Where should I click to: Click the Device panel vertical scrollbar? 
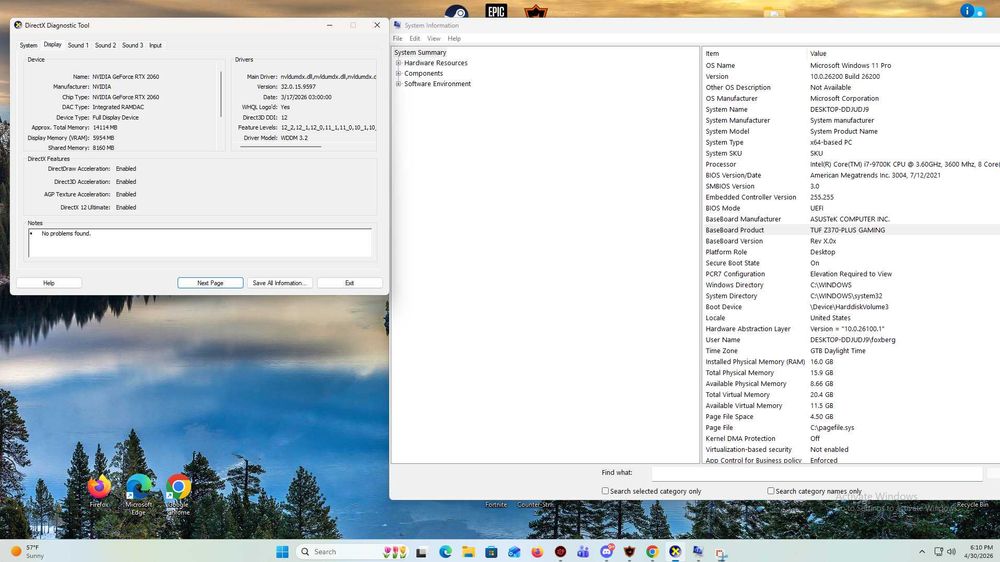pyautogui.click(x=221, y=94)
